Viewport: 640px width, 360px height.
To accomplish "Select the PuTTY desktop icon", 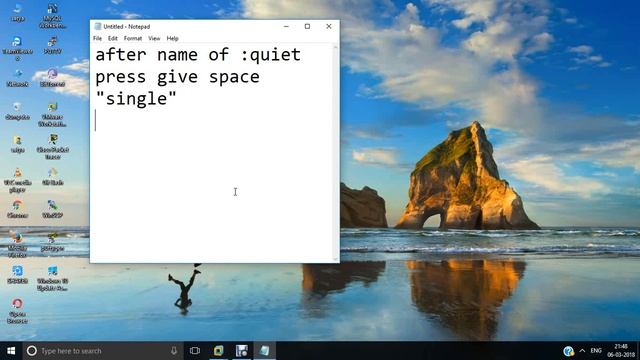I will tap(52, 45).
